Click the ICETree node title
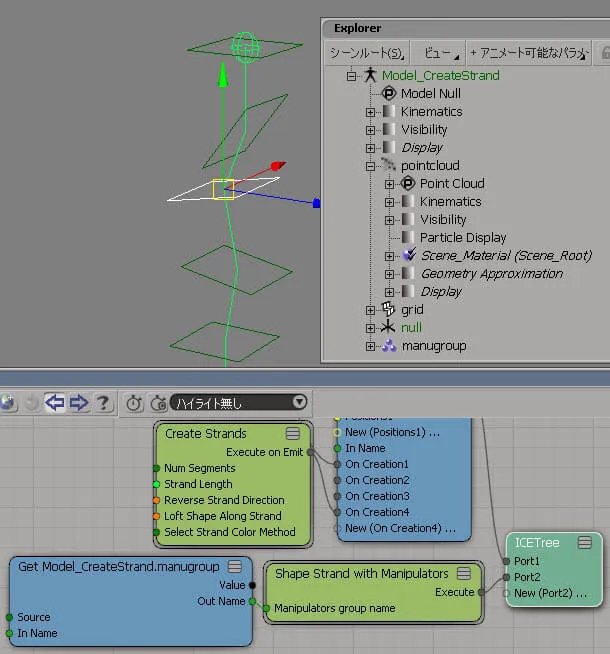This screenshot has height=654, width=610. (x=537, y=542)
